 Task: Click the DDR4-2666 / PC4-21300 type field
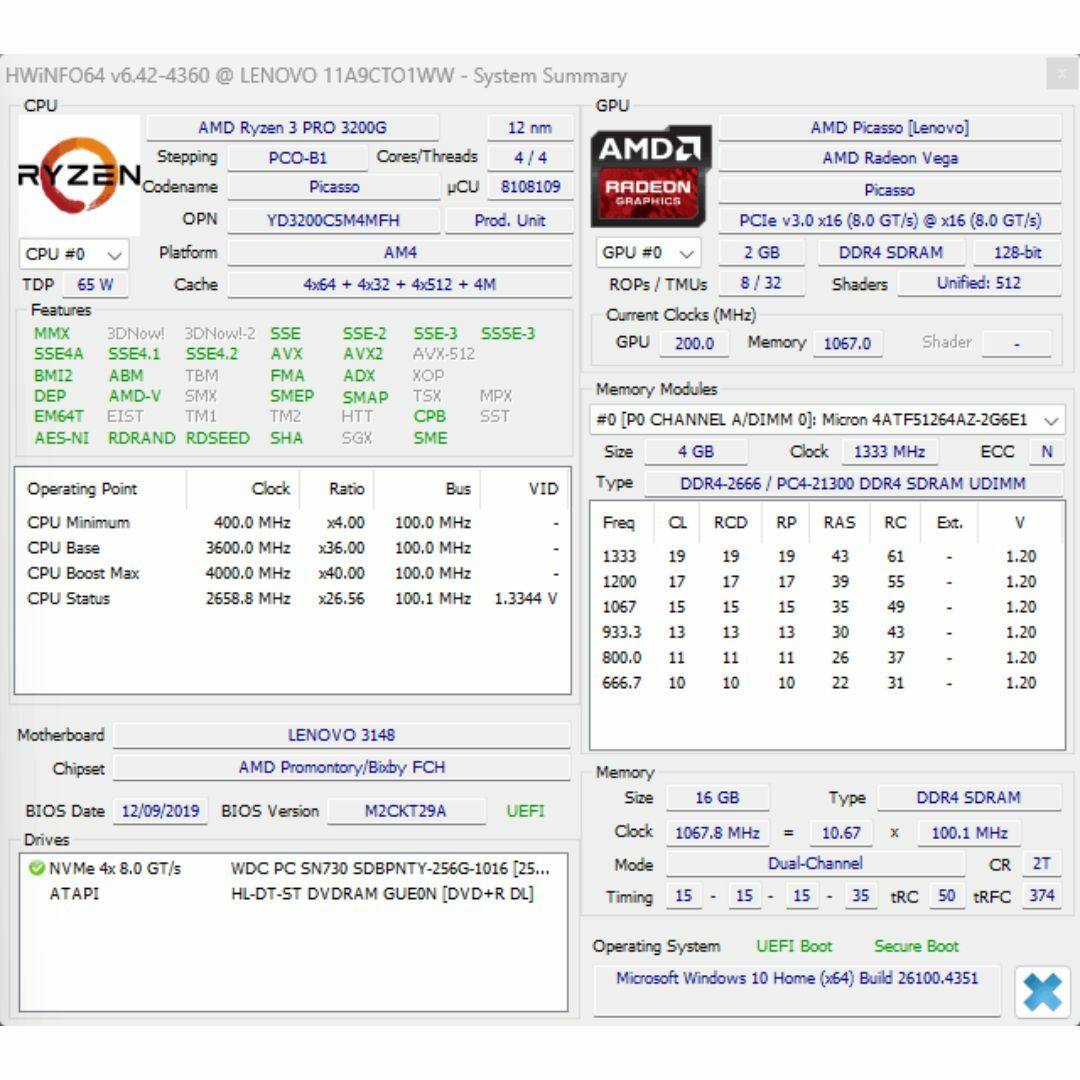(x=853, y=484)
